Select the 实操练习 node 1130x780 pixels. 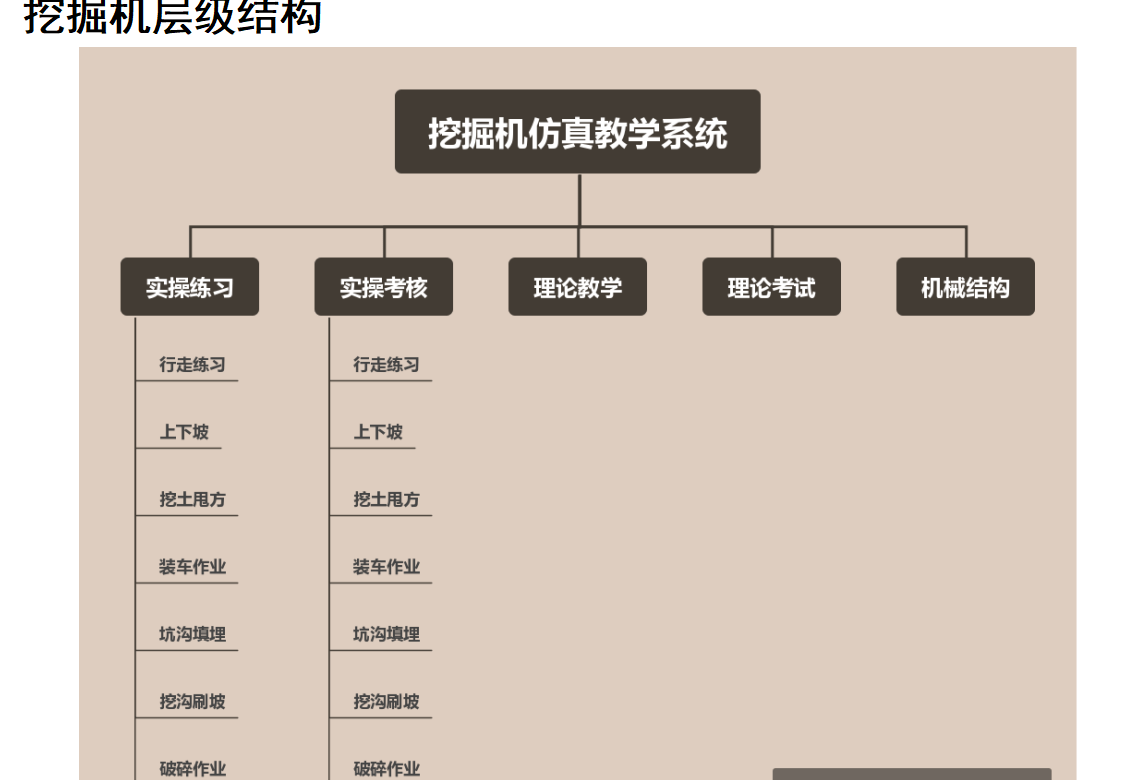tap(190, 287)
